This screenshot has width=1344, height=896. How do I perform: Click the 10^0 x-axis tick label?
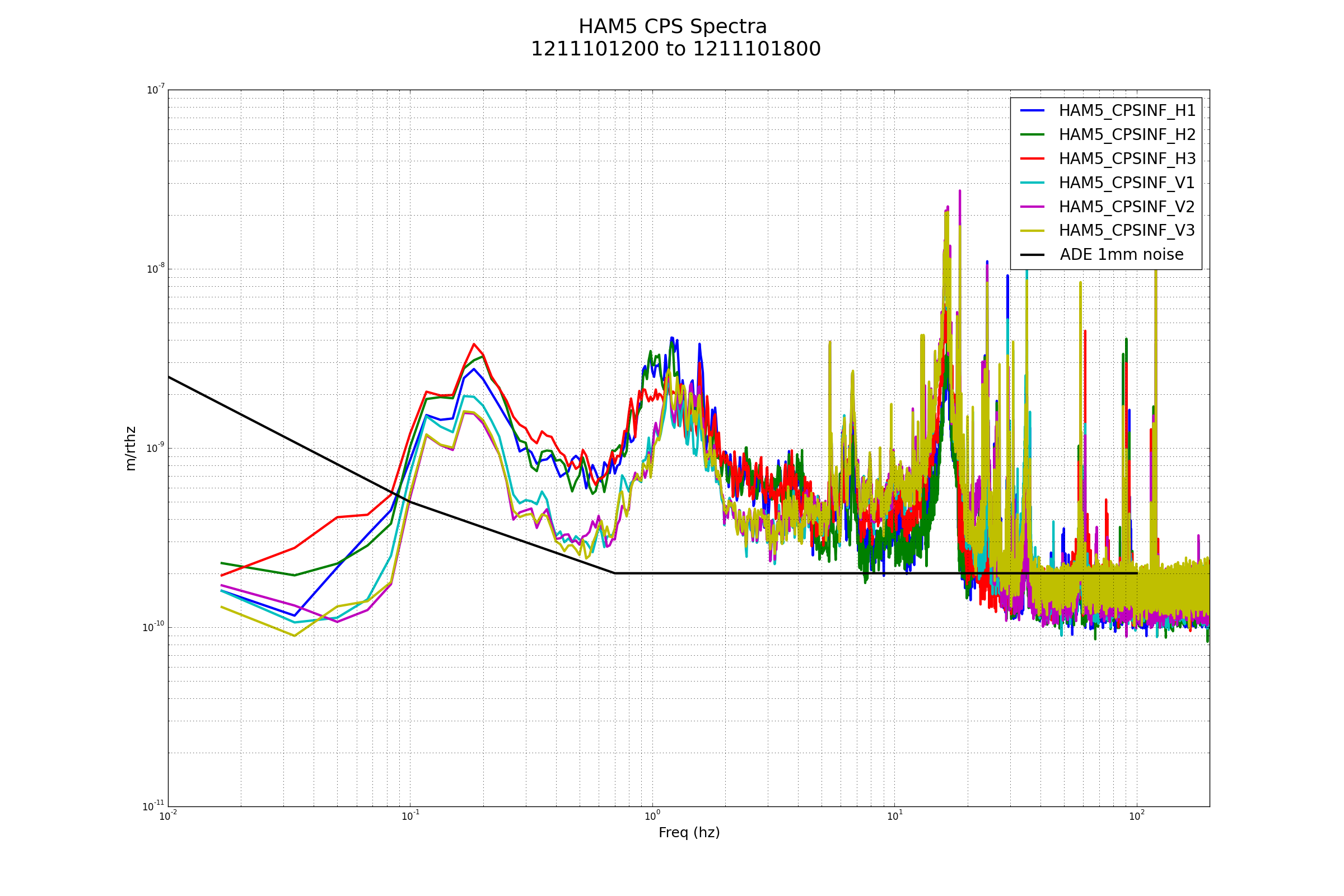click(x=652, y=816)
